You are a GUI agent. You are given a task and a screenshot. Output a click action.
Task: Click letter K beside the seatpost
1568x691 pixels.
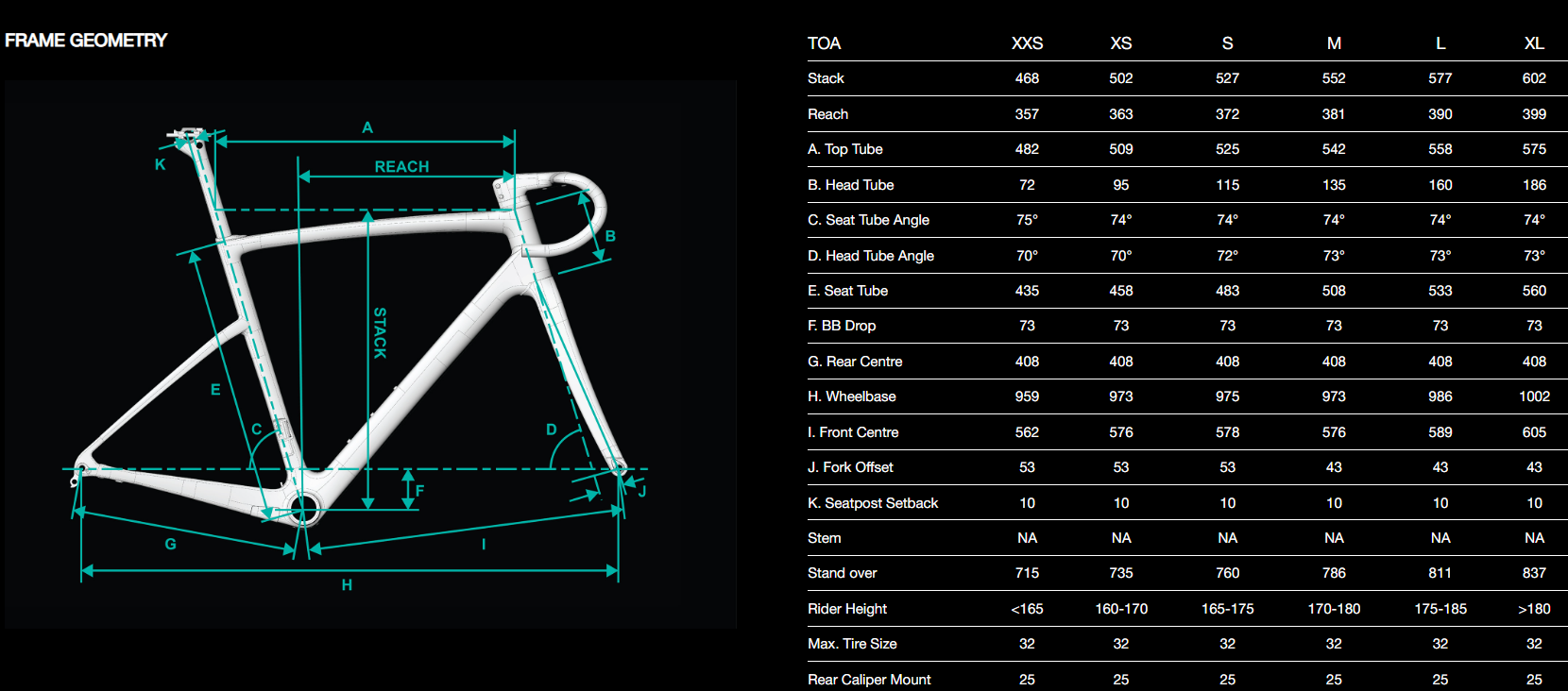click(161, 164)
